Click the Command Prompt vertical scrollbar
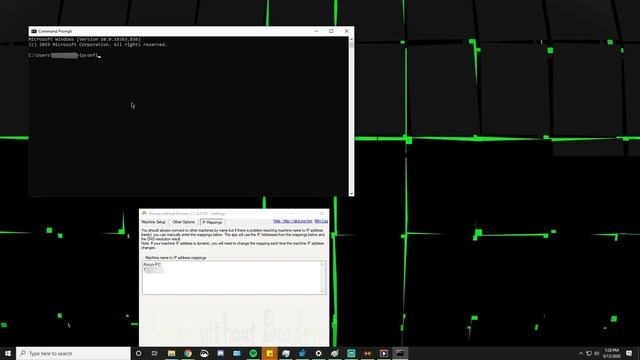This screenshot has width=640, height=360. [351, 116]
